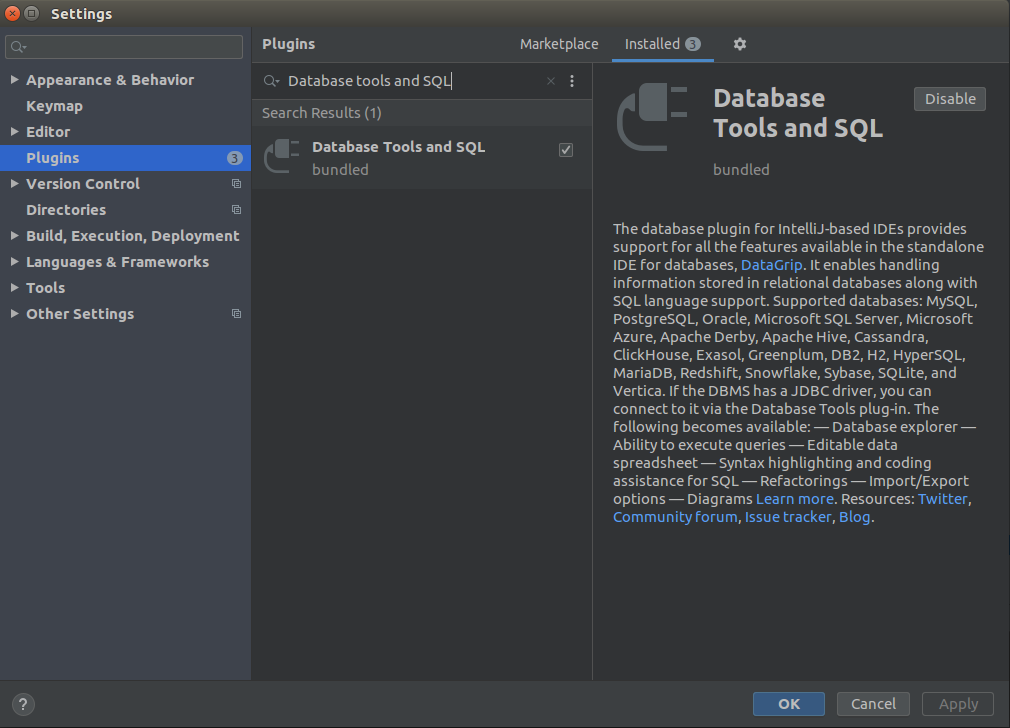Expand Build, Execution, Deployment section
The image size is (1010, 728).
(14, 236)
